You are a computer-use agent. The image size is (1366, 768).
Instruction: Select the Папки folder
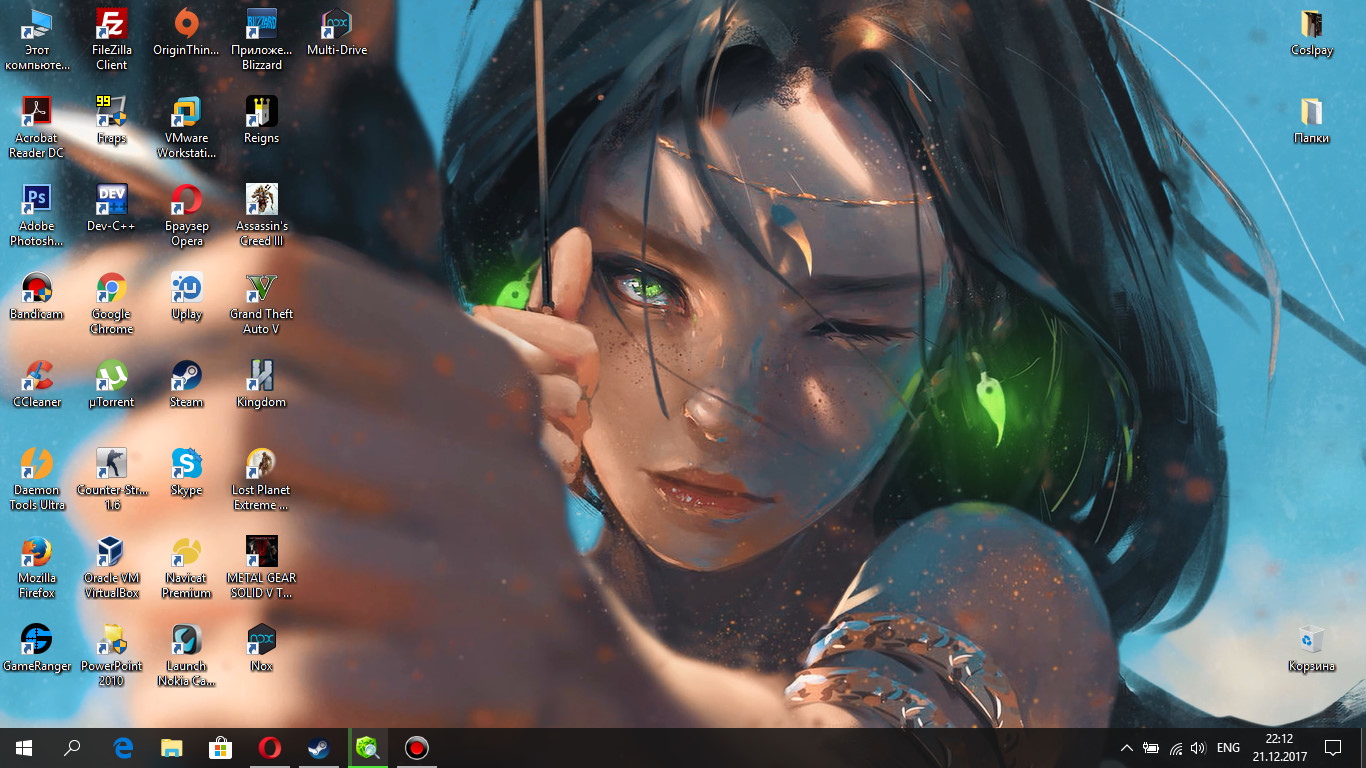pos(1312,121)
